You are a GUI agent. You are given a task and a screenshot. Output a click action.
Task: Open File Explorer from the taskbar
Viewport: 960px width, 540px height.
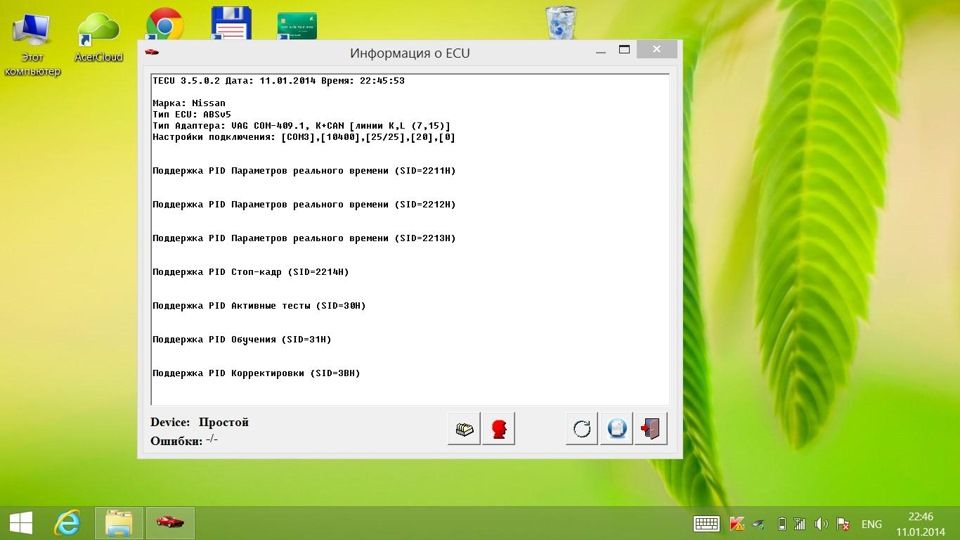point(119,523)
